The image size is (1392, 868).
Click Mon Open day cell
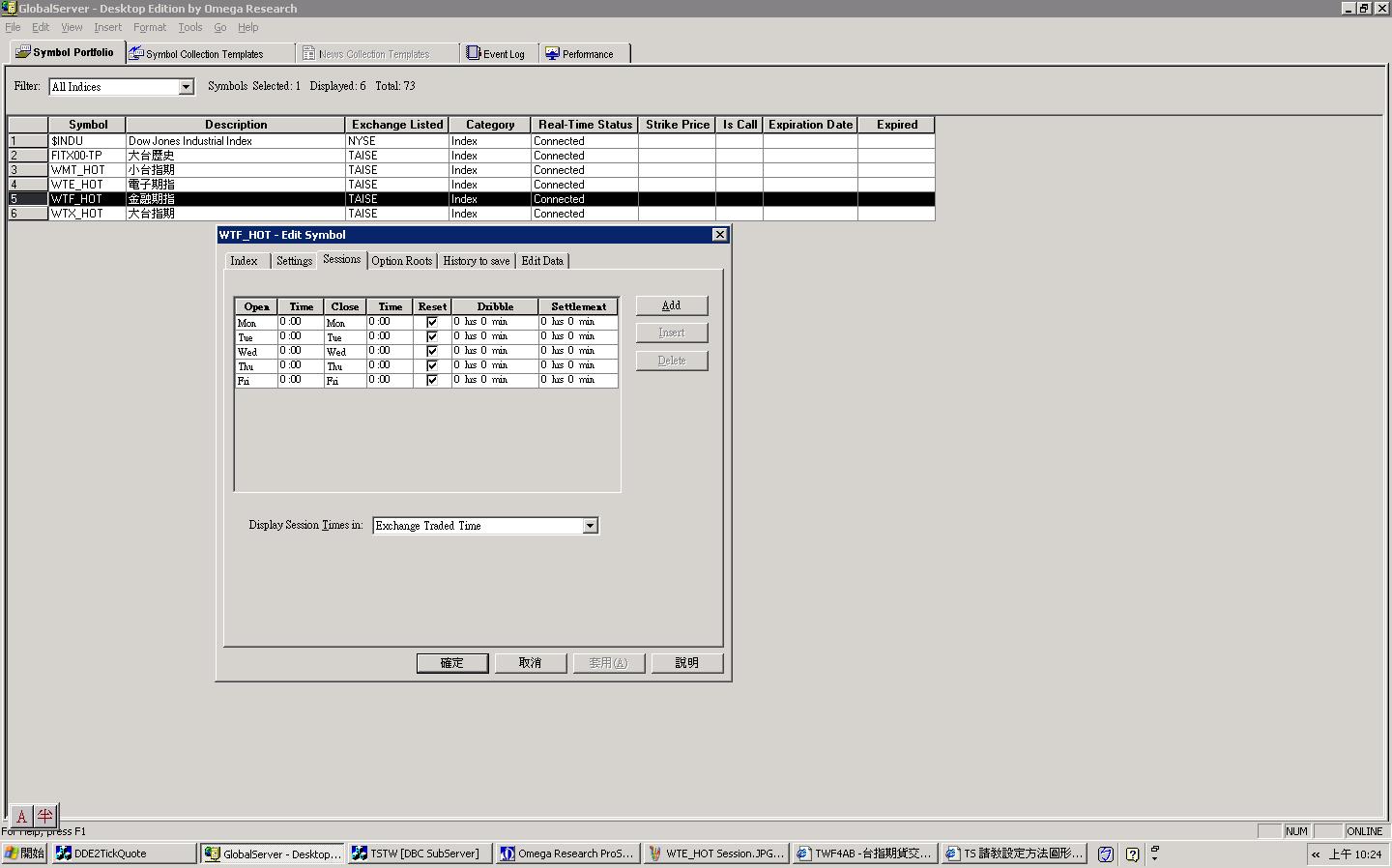[x=256, y=322]
